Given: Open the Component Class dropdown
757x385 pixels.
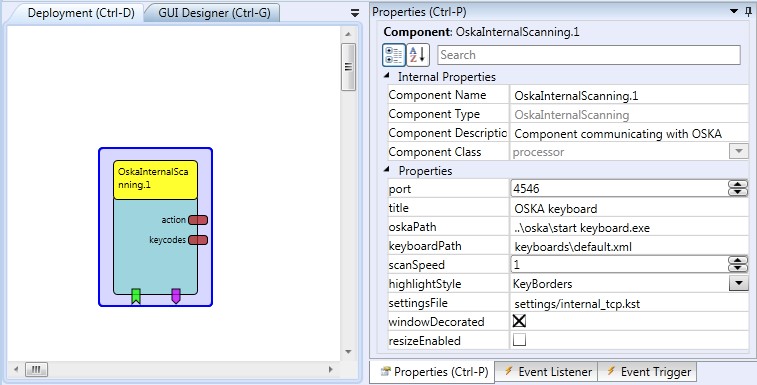Looking at the screenshot, I should [x=738, y=151].
